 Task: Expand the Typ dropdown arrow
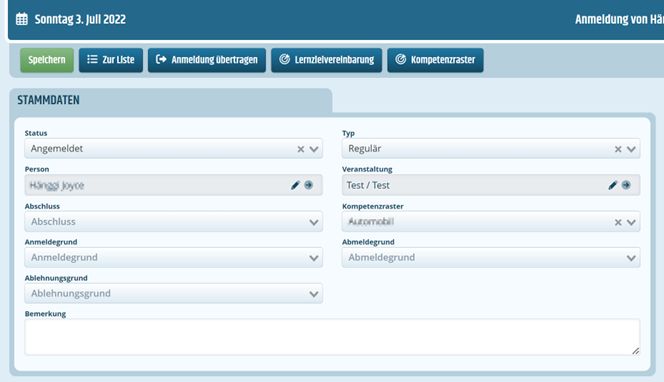click(631, 149)
